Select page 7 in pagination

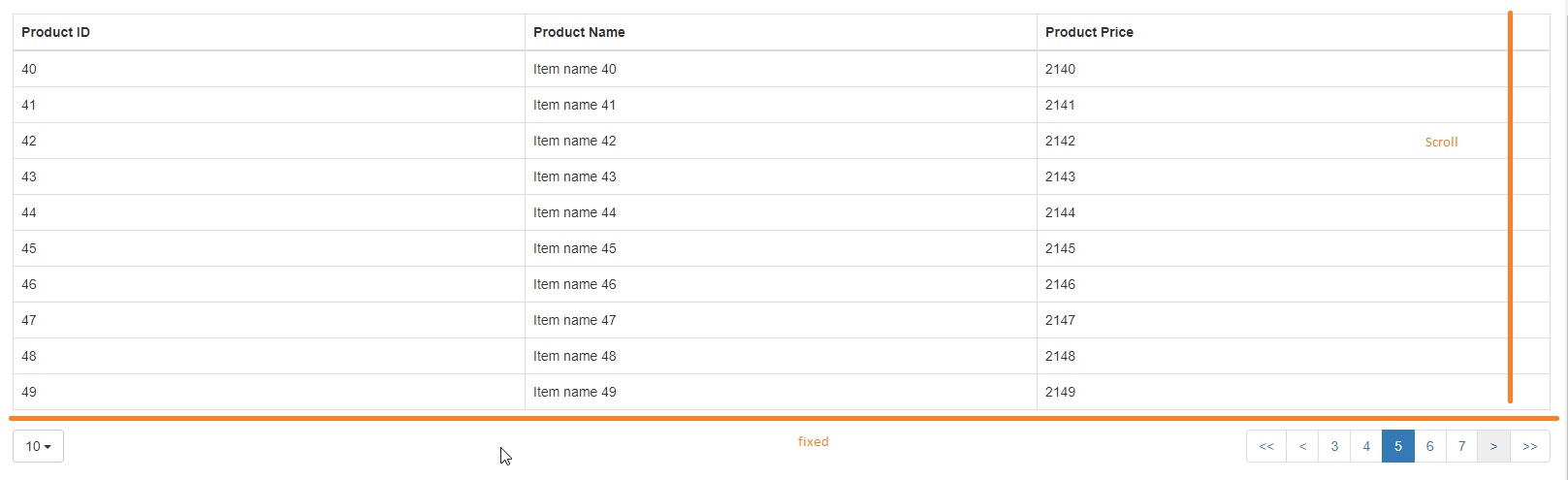1461,446
